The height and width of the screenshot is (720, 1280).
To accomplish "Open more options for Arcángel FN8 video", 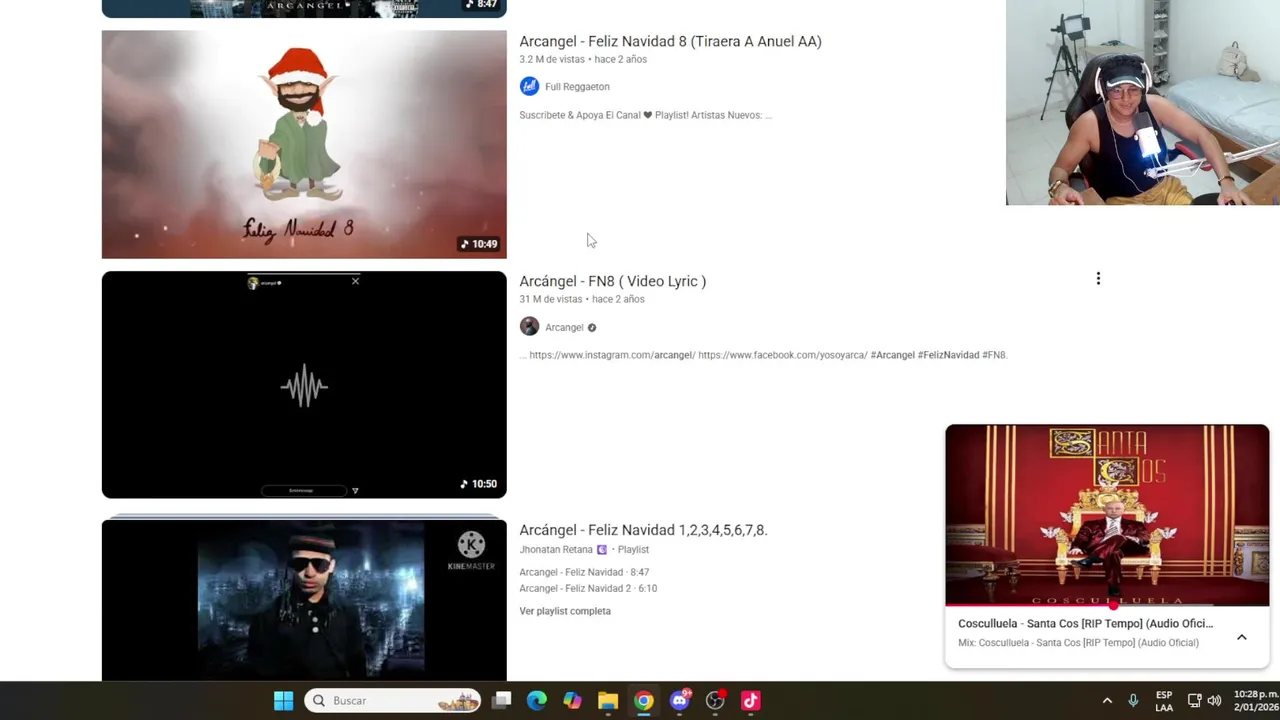I will pyautogui.click(x=1098, y=279).
